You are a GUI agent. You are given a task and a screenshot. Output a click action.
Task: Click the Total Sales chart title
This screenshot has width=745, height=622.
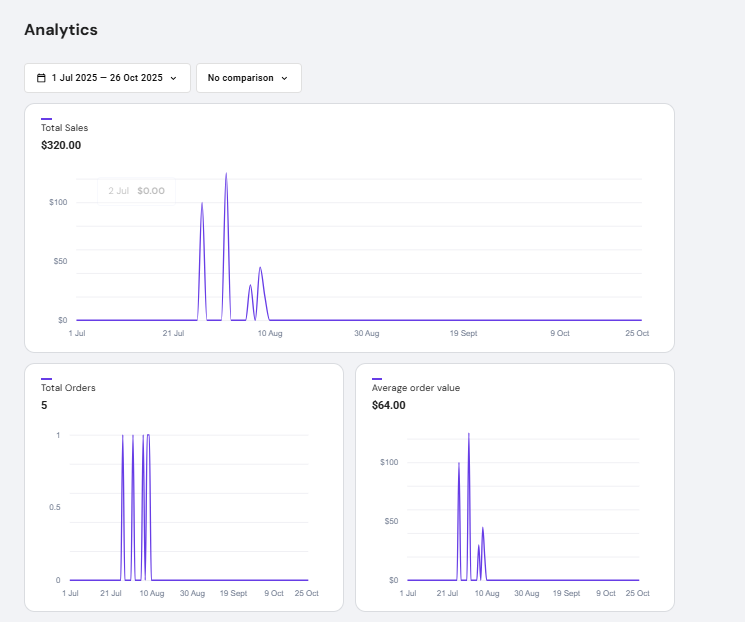65,128
